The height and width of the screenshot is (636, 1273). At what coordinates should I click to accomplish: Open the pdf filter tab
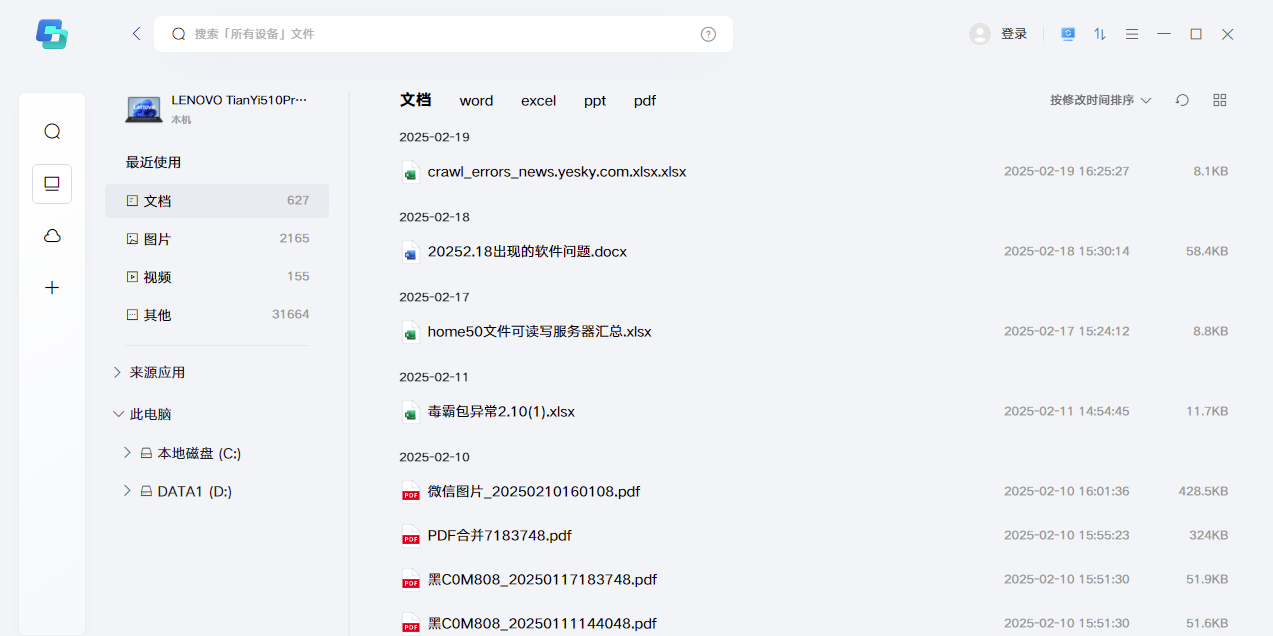point(644,100)
